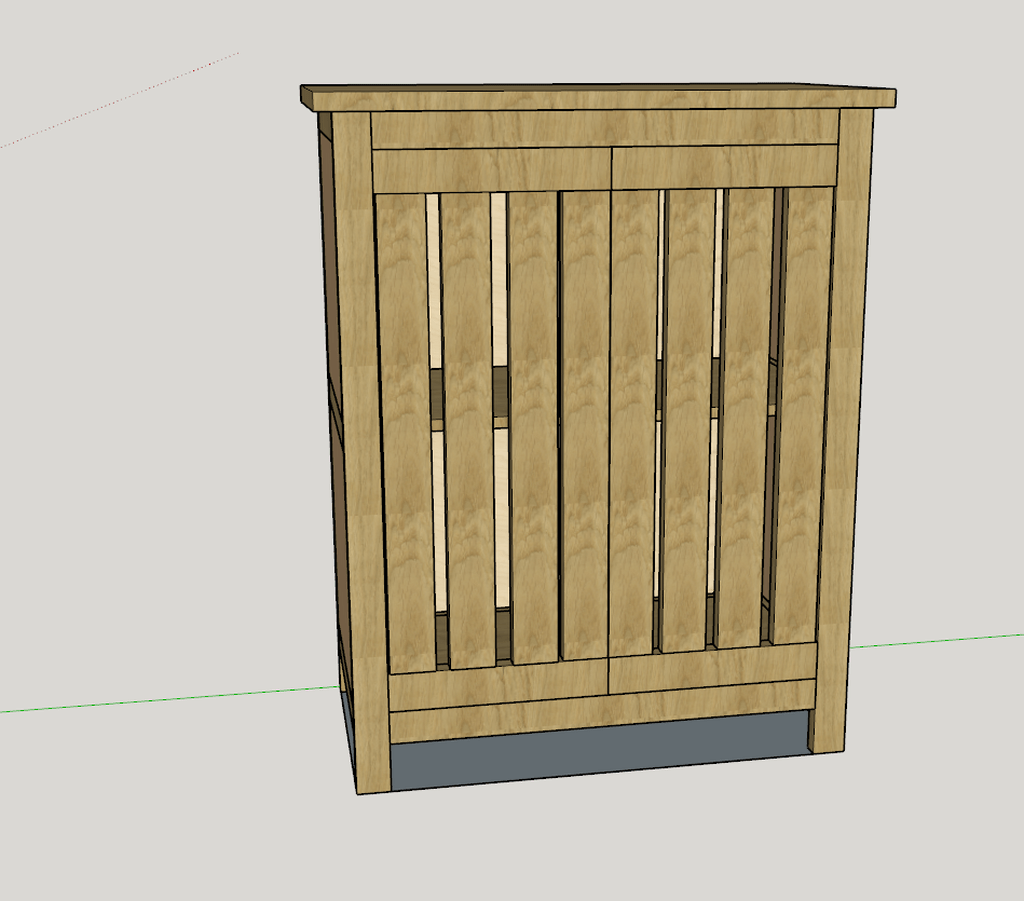1024x901 pixels.
Task: Select the left door's bottom rail
Action: click(x=498, y=685)
